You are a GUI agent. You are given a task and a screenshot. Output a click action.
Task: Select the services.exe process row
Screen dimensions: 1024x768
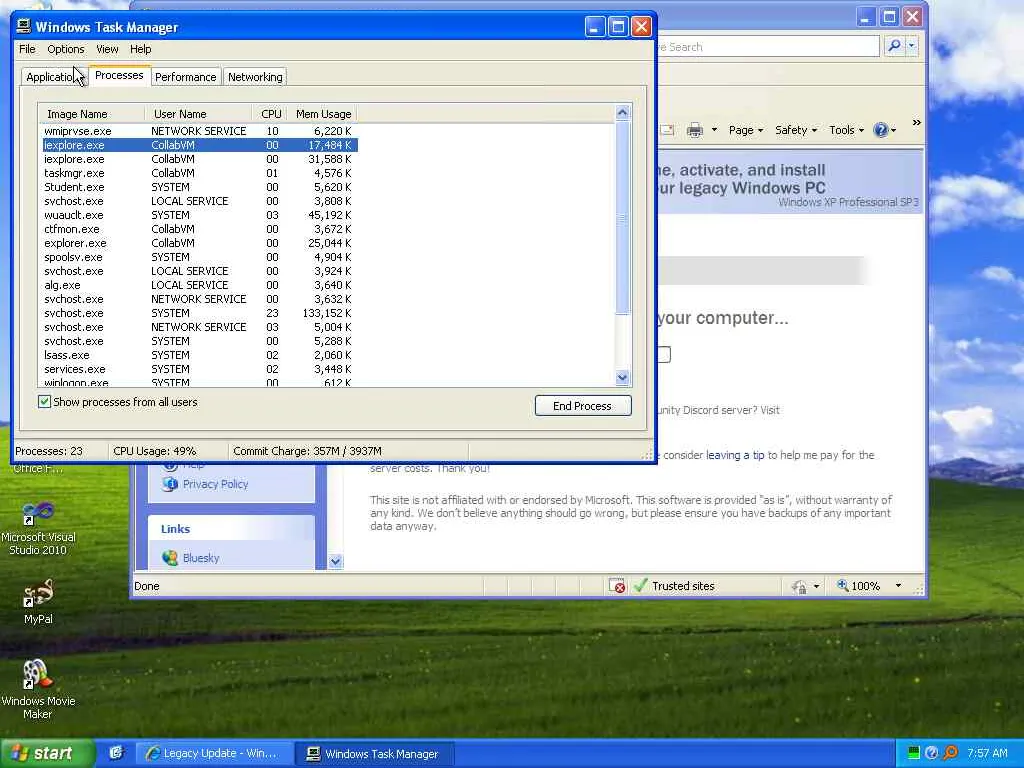(198, 369)
